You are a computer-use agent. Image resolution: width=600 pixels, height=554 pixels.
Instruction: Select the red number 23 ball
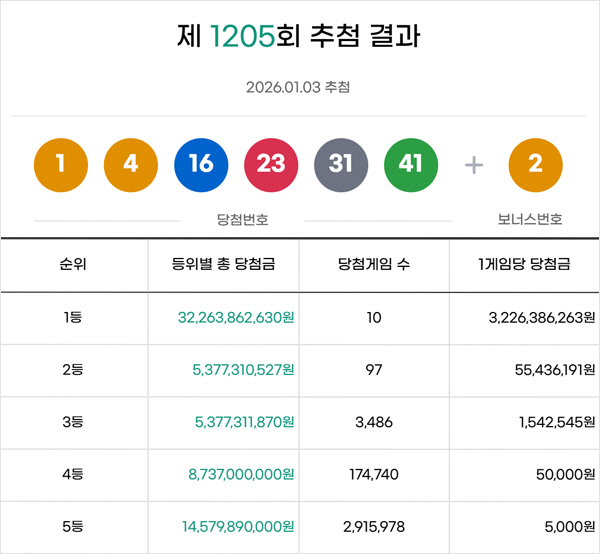[271, 164]
